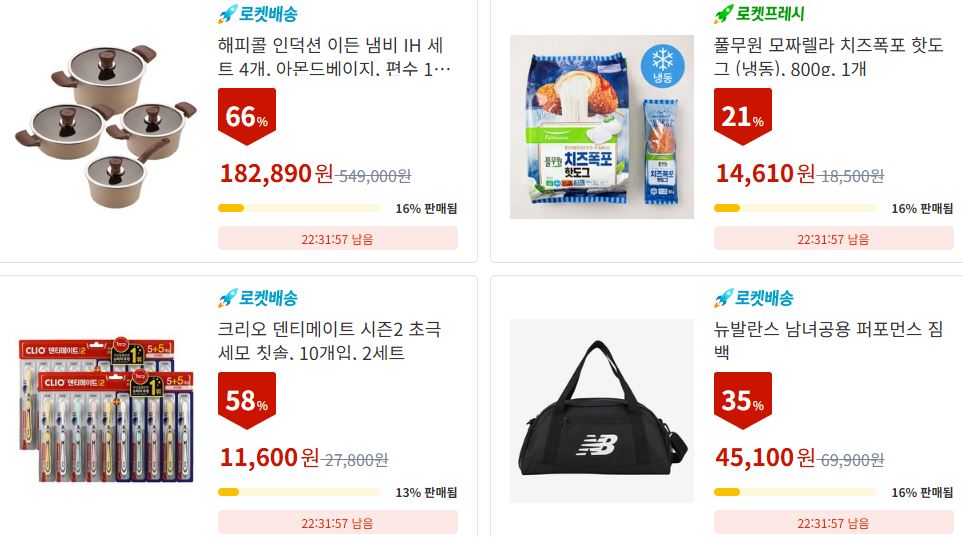Click the blue 냉동 snowflake badge

pos(662,65)
